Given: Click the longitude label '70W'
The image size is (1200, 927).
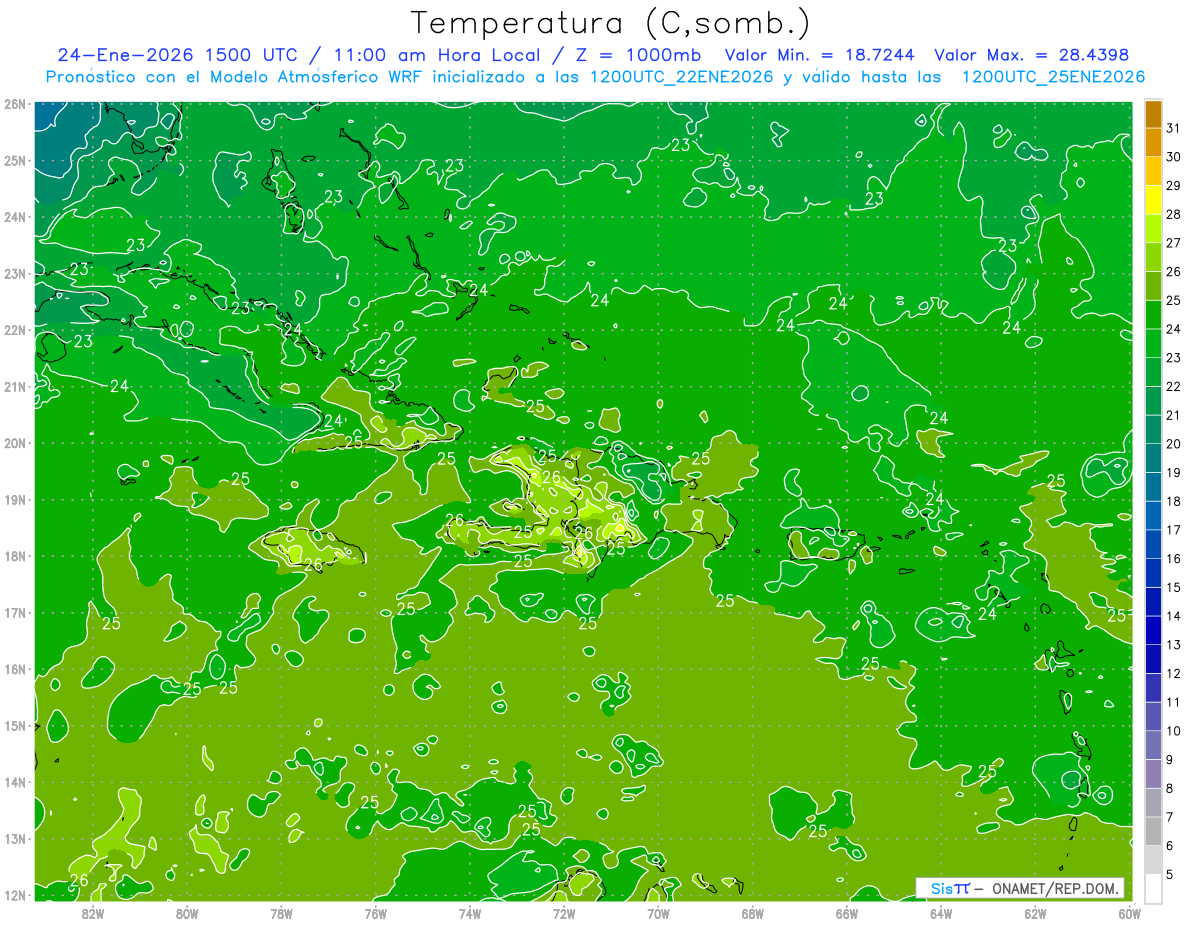Looking at the screenshot, I should click(x=658, y=912).
